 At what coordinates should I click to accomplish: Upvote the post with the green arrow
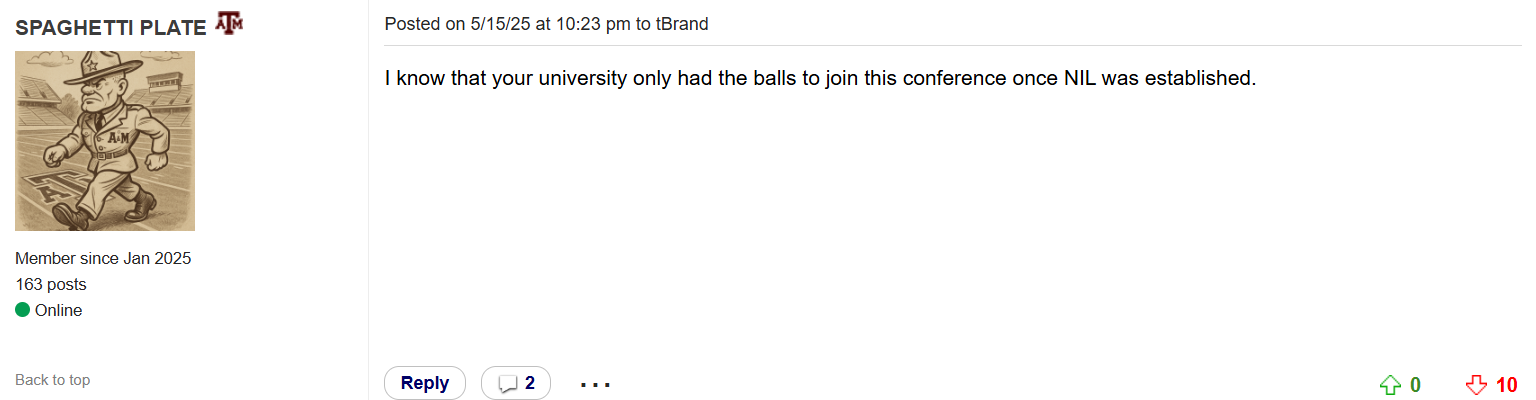[x=1389, y=385]
